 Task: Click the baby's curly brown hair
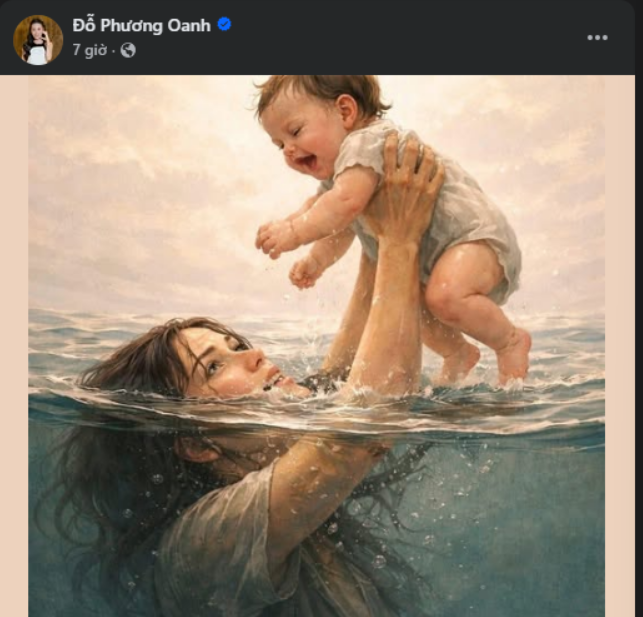click(320, 92)
